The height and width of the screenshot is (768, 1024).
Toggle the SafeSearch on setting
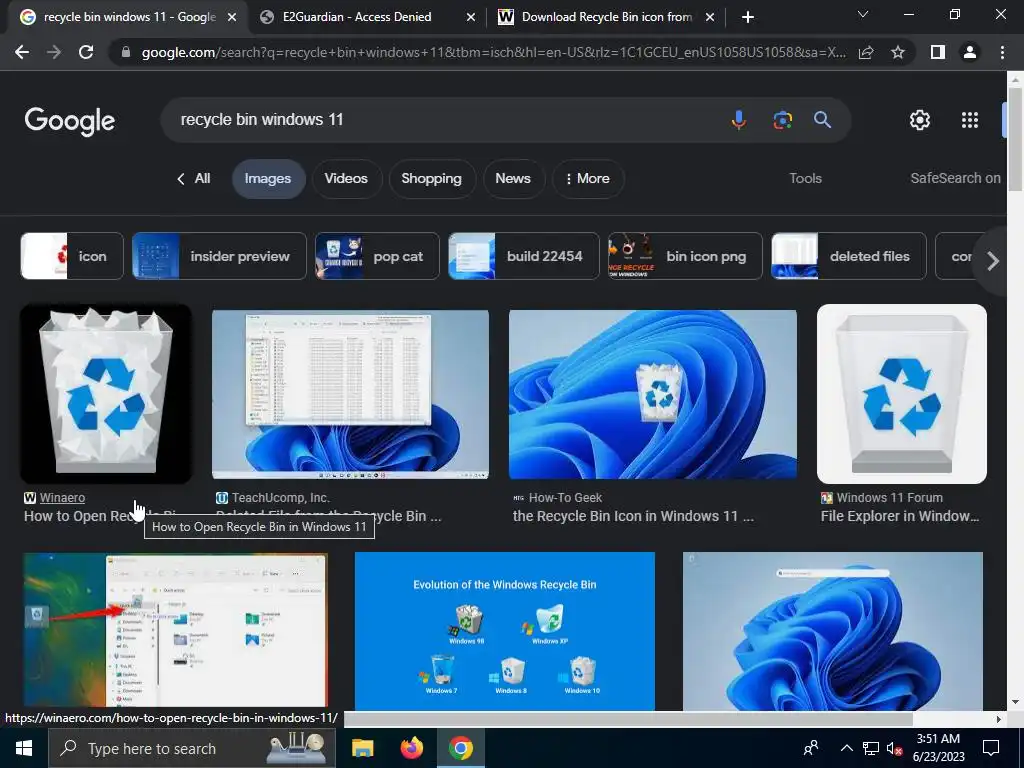[955, 178]
